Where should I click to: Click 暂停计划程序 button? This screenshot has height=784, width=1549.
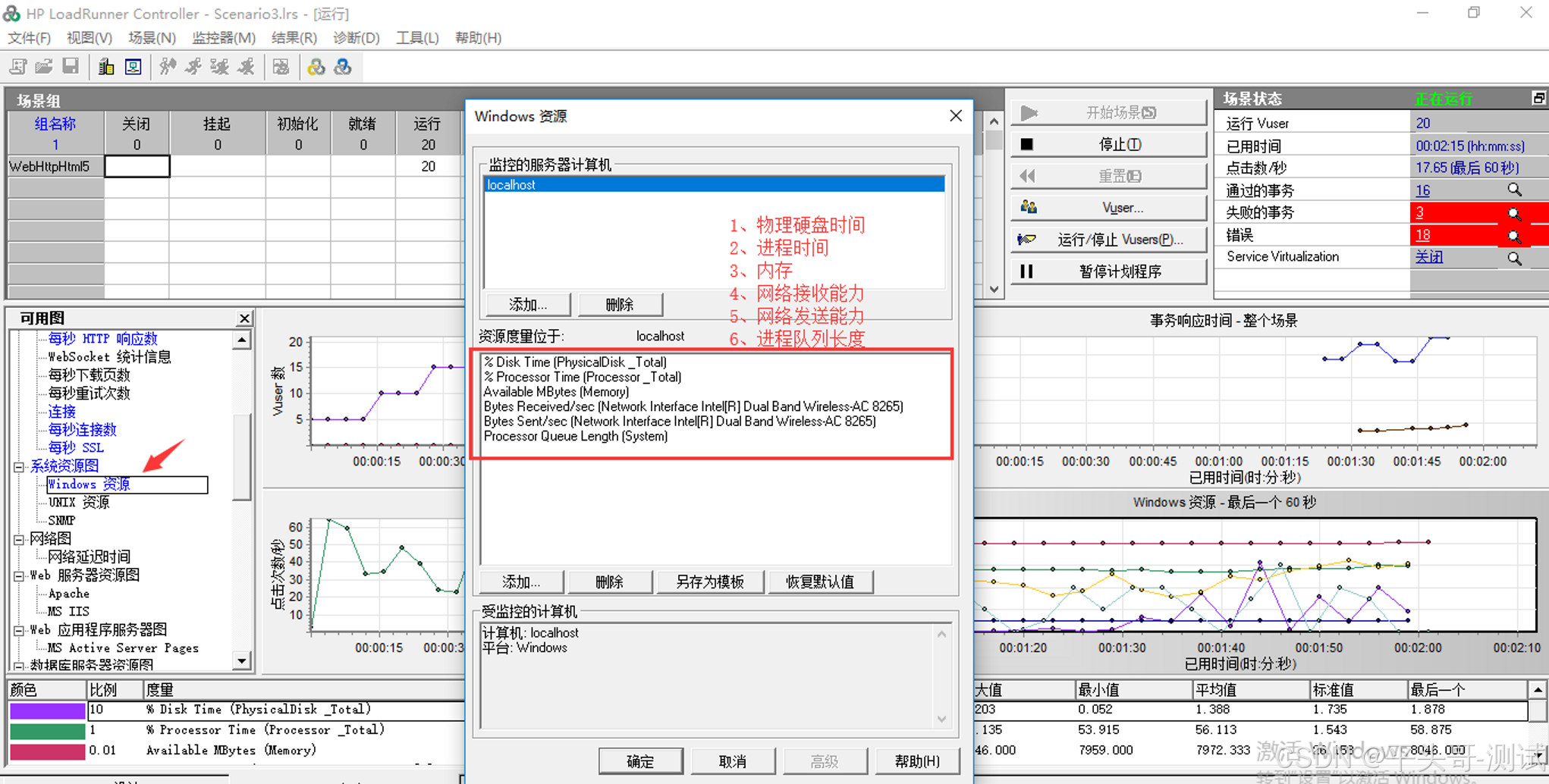[x=1108, y=271]
